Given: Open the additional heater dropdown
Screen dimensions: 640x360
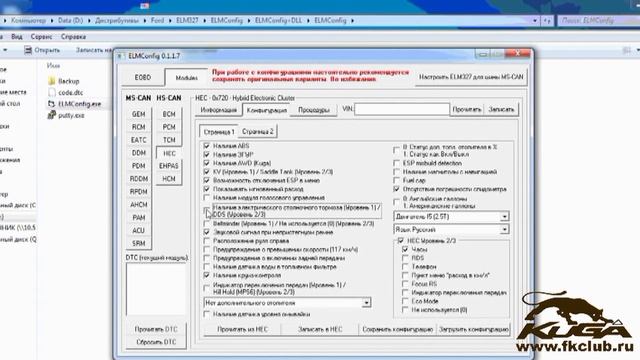Looking at the screenshot, I should click(287, 303).
